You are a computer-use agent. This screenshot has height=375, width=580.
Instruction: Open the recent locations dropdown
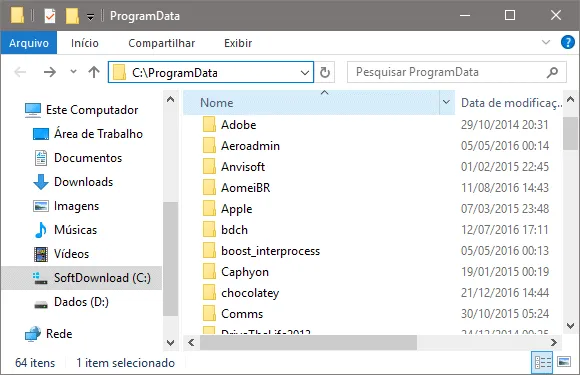[73, 71]
